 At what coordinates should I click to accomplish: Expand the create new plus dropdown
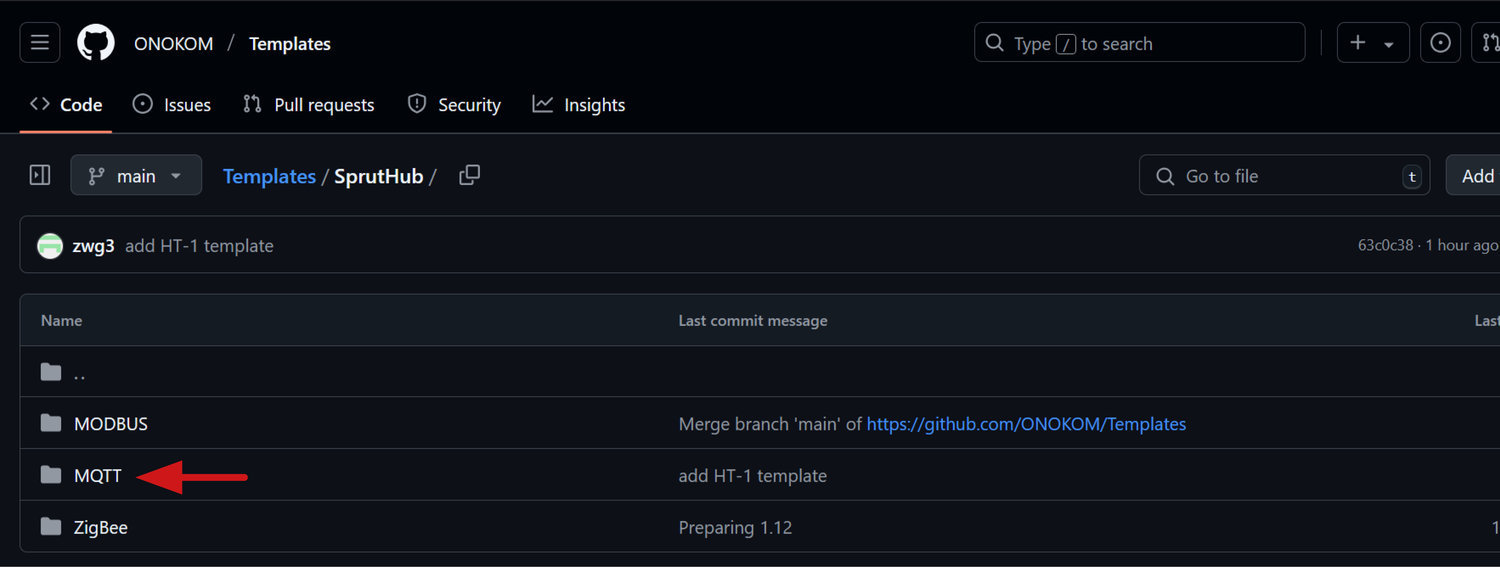(x=1372, y=43)
